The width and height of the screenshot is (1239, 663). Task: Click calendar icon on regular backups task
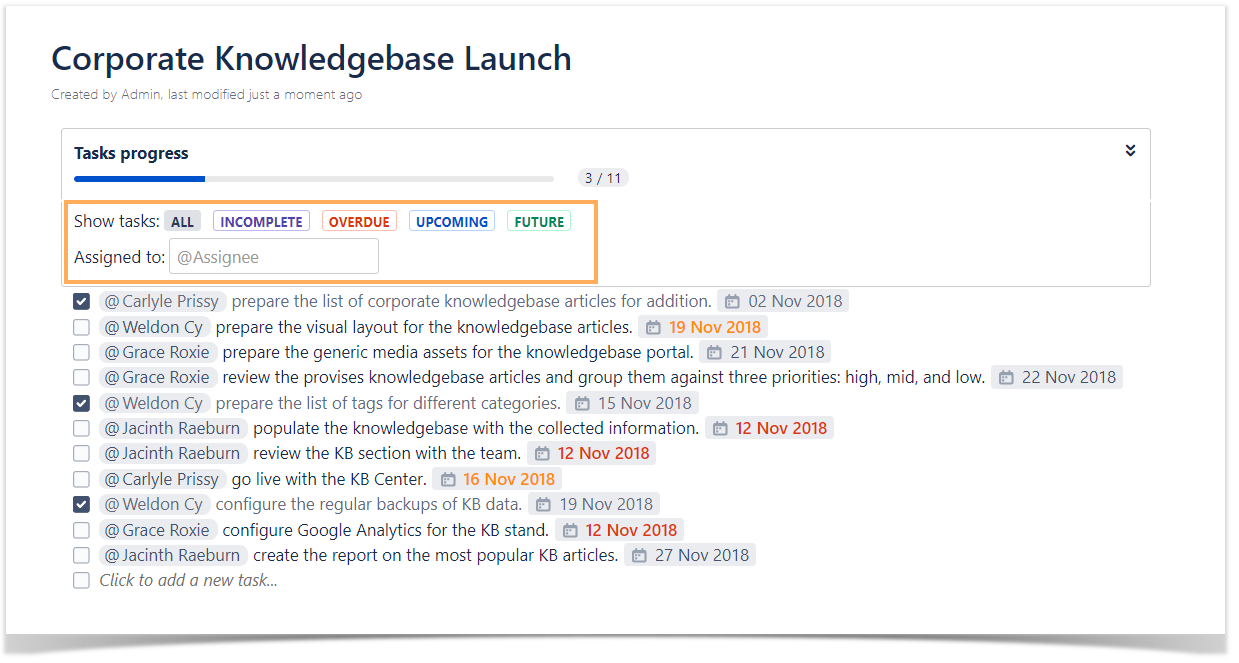point(543,504)
